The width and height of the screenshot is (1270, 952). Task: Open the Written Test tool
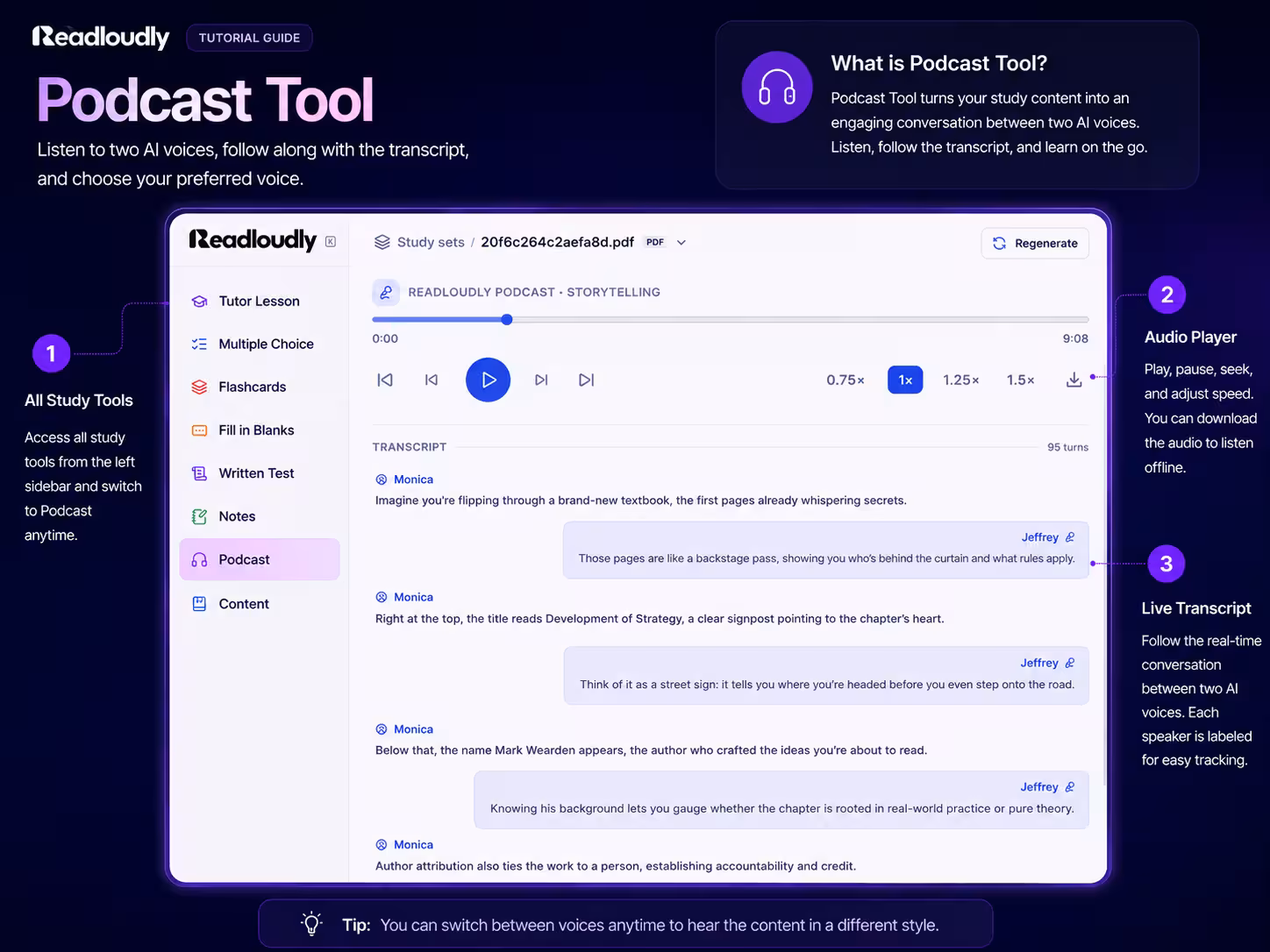tap(260, 473)
